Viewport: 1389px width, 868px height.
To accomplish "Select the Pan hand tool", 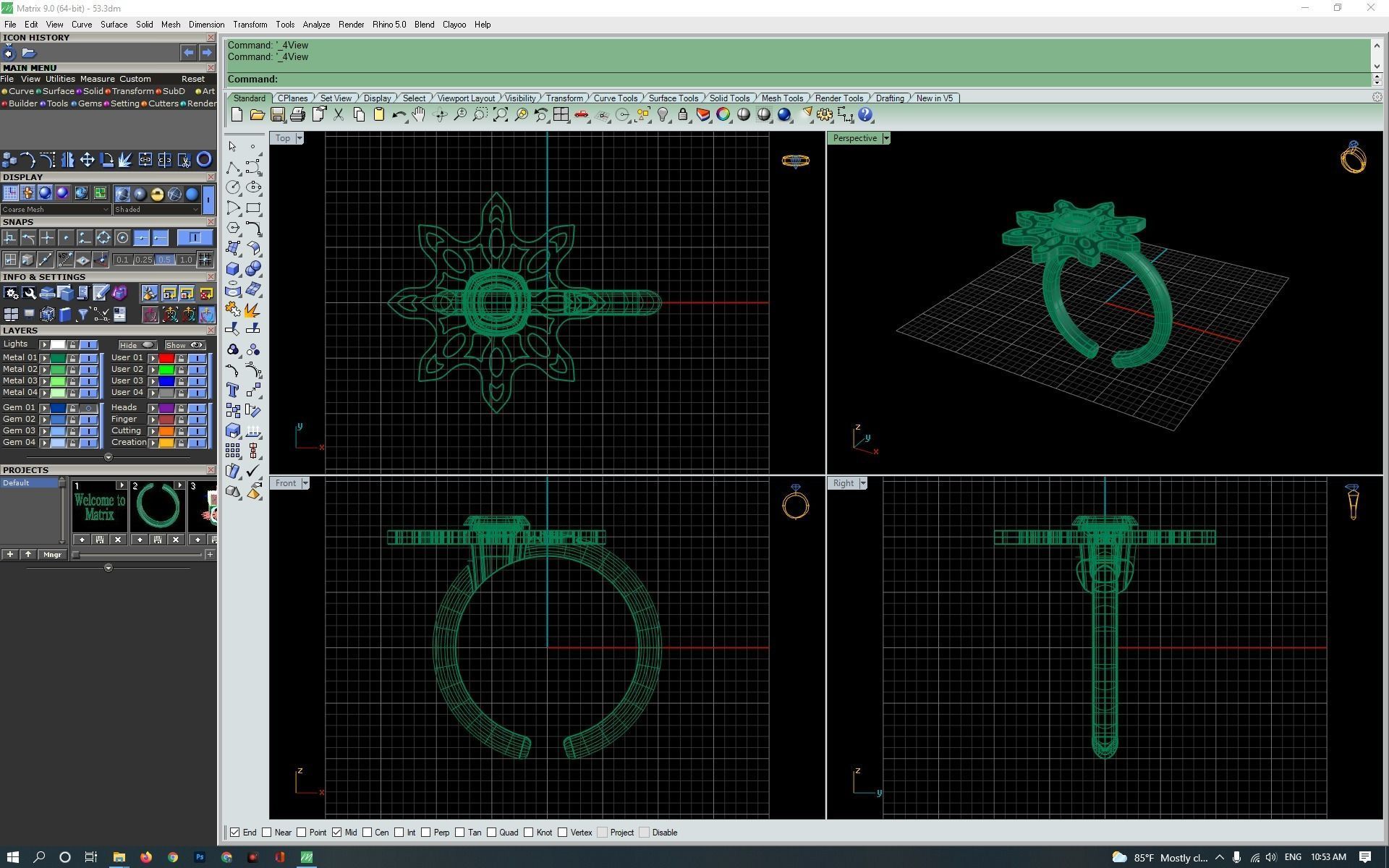I will point(419,115).
